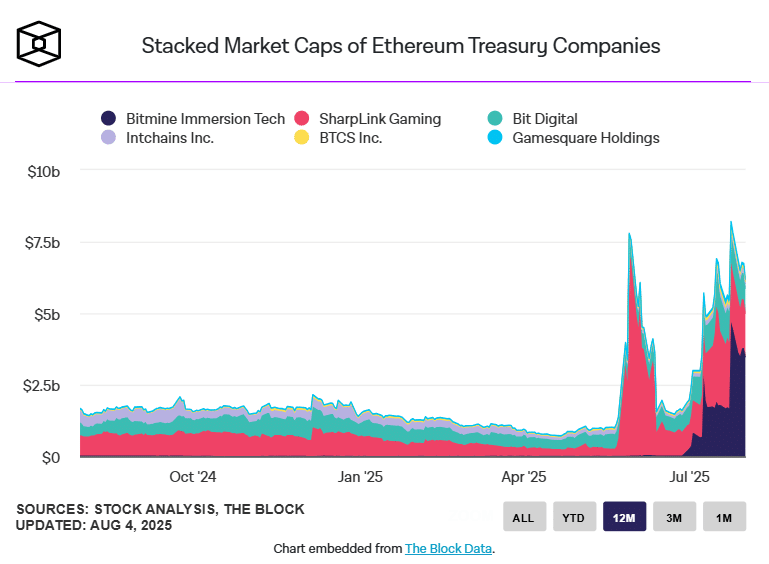Toggle Bitmine Immersion Tech legend dot
Viewport: 769px width, 564px height.
tap(109, 119)
